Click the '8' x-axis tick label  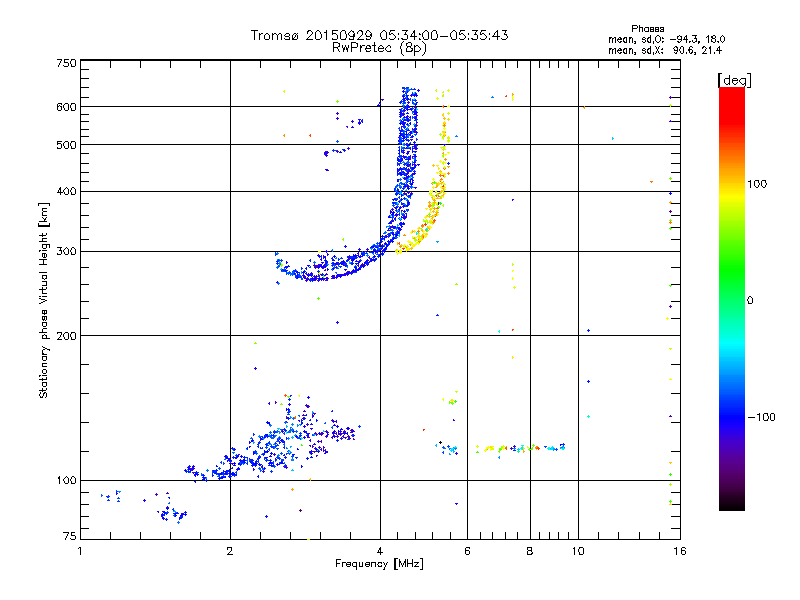pos(530,551)
